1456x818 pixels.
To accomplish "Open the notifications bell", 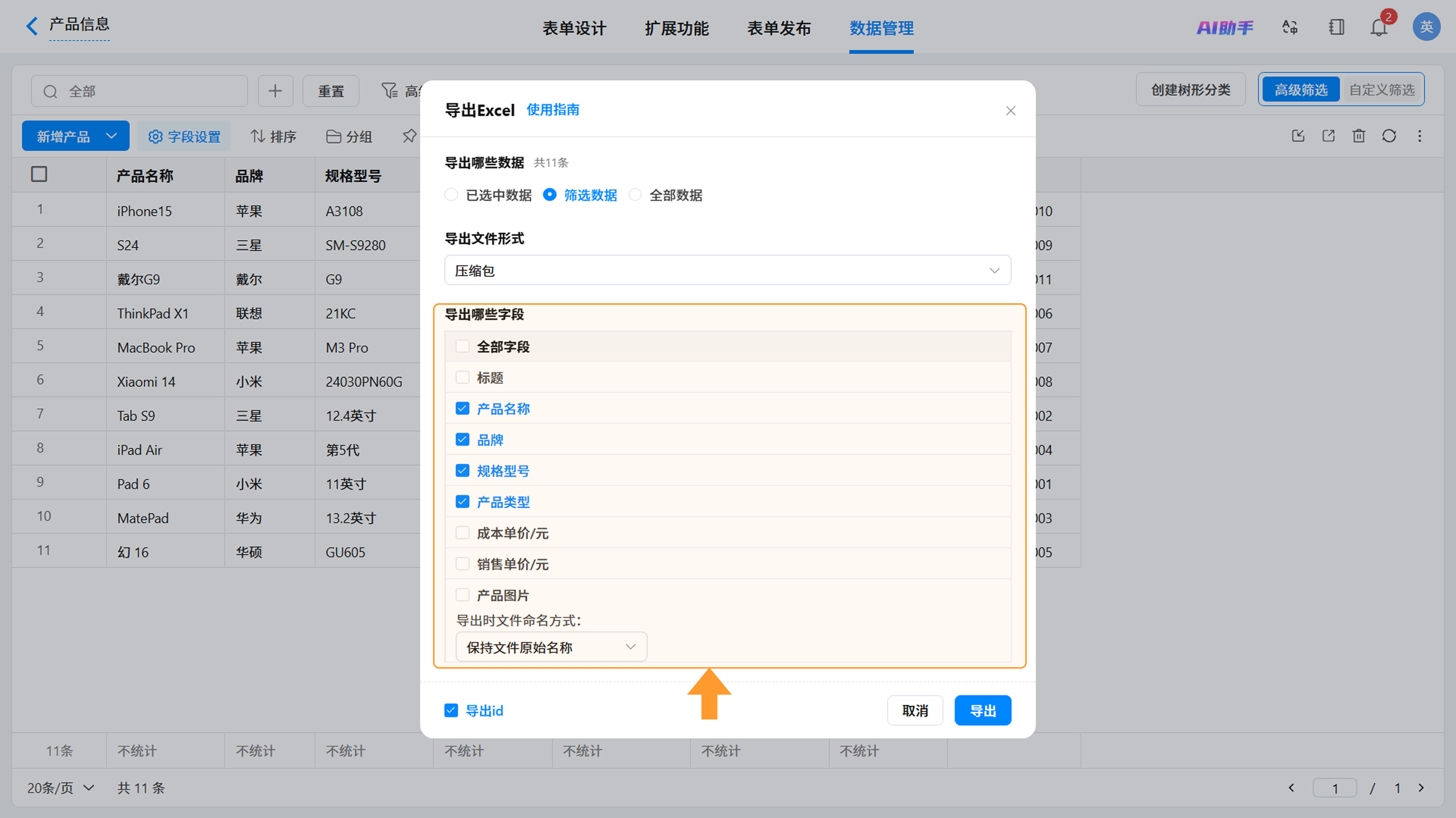I will (x=1379, y=27).
